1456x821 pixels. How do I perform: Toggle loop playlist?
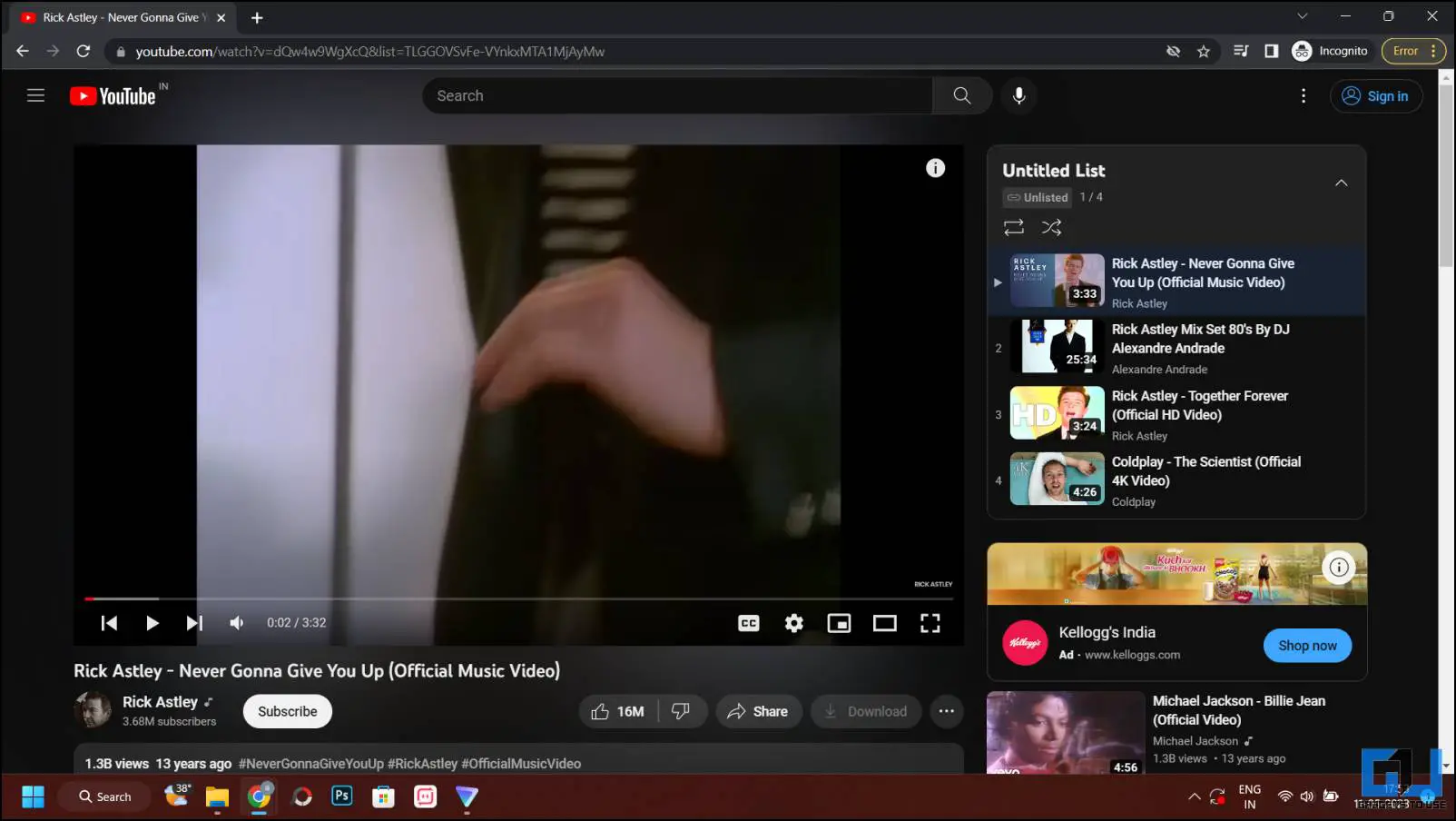click(1013, 227)
